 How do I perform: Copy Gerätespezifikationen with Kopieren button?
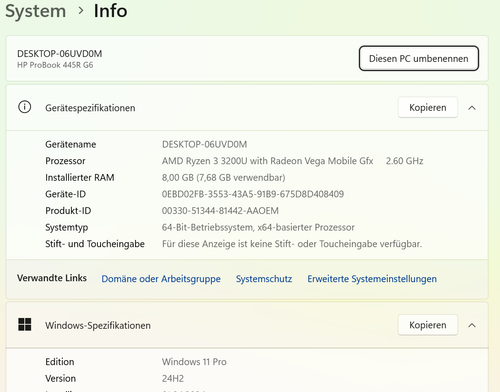coord(428,107)
